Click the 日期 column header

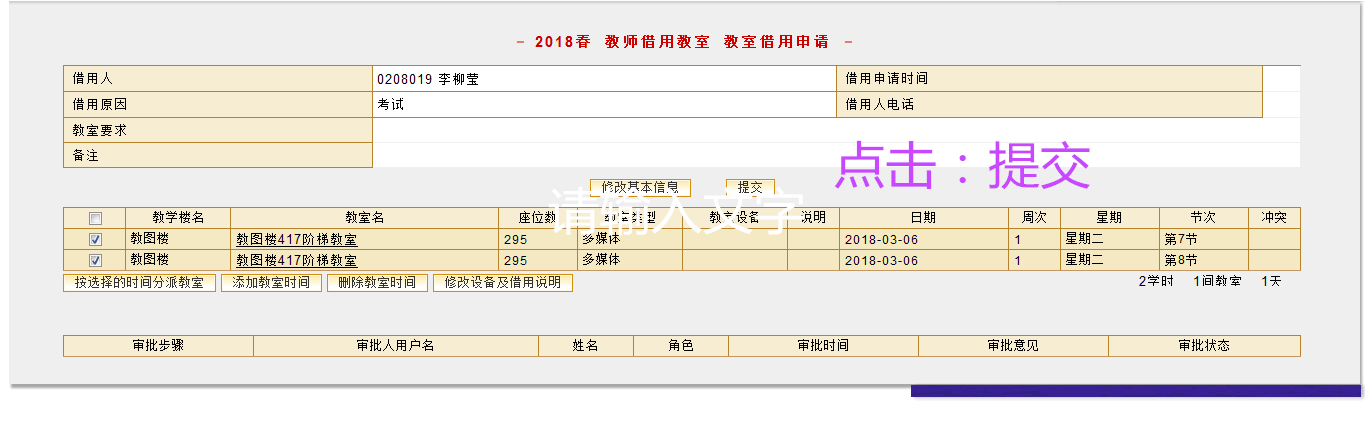click(x=923, y=218)
